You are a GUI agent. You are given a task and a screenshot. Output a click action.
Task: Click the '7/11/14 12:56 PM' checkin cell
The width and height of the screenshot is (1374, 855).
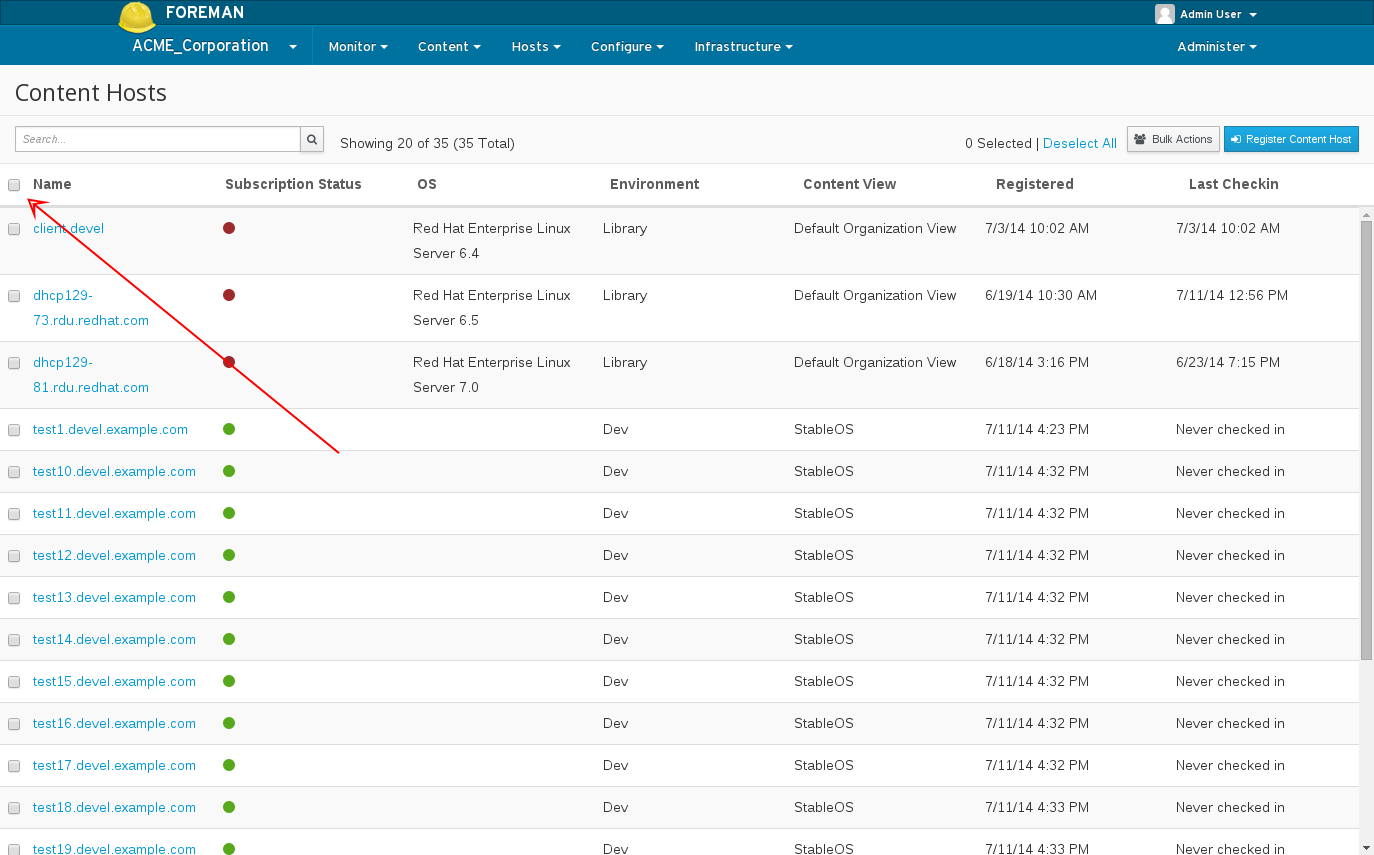1232,295
